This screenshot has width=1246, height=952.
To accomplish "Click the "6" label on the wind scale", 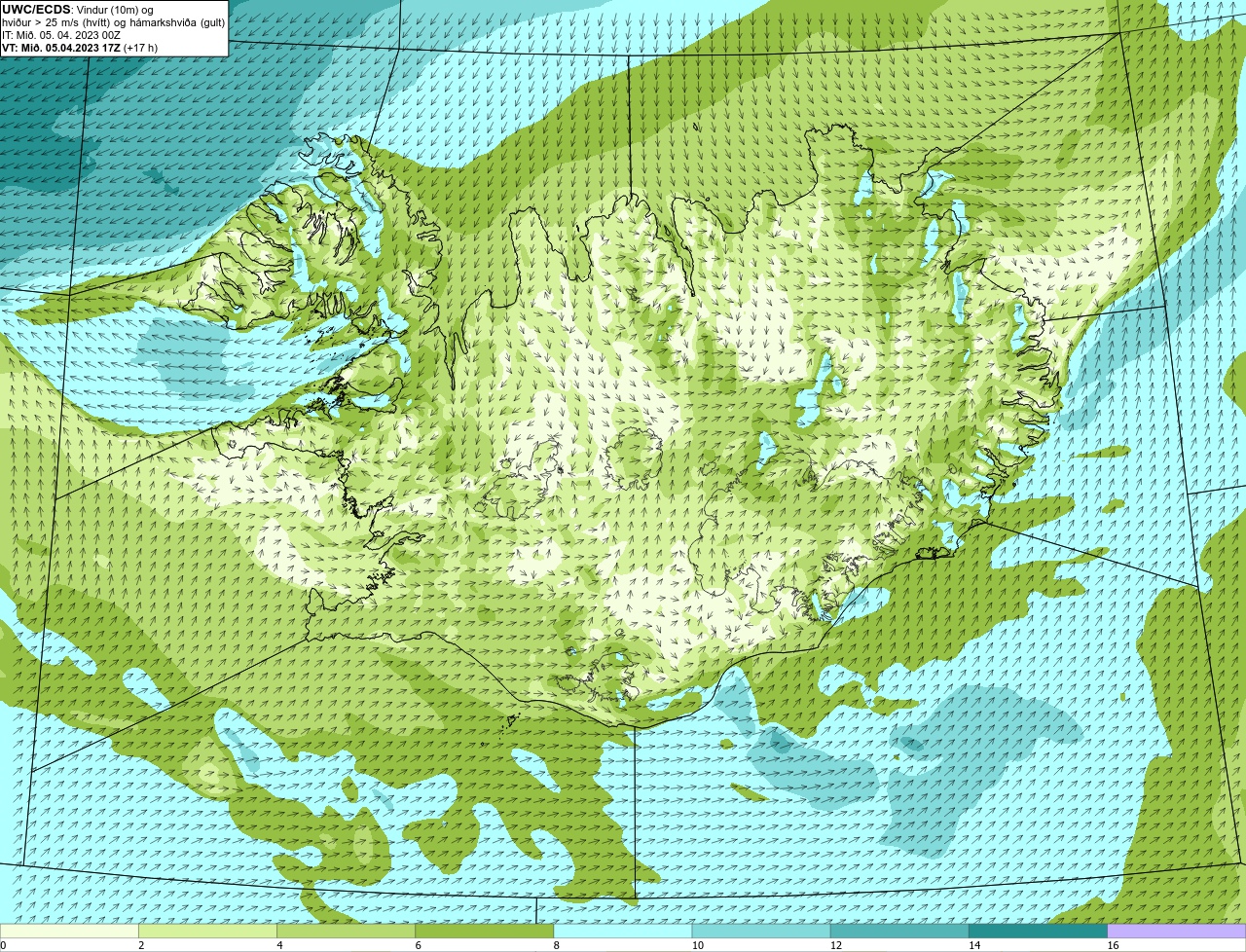I will pos(418,945).
